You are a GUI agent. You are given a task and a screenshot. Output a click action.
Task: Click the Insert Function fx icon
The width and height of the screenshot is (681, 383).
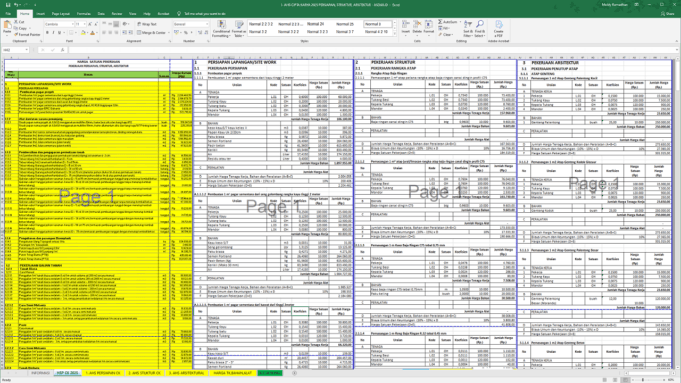[x=62, y=50]
